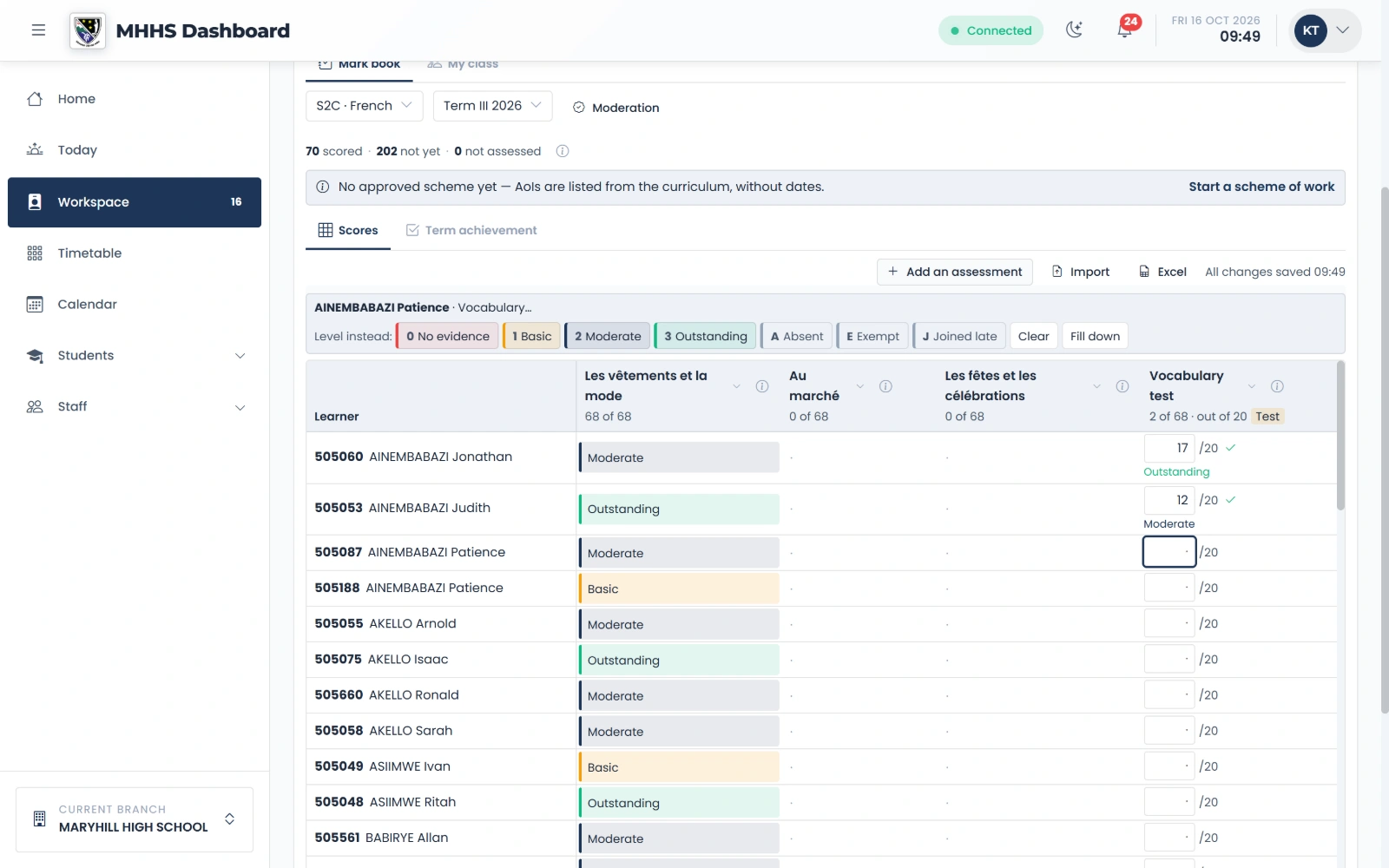Go to Home in sidebar
The height and width of the screenshot is (868, 1389).
pos(135,99)
